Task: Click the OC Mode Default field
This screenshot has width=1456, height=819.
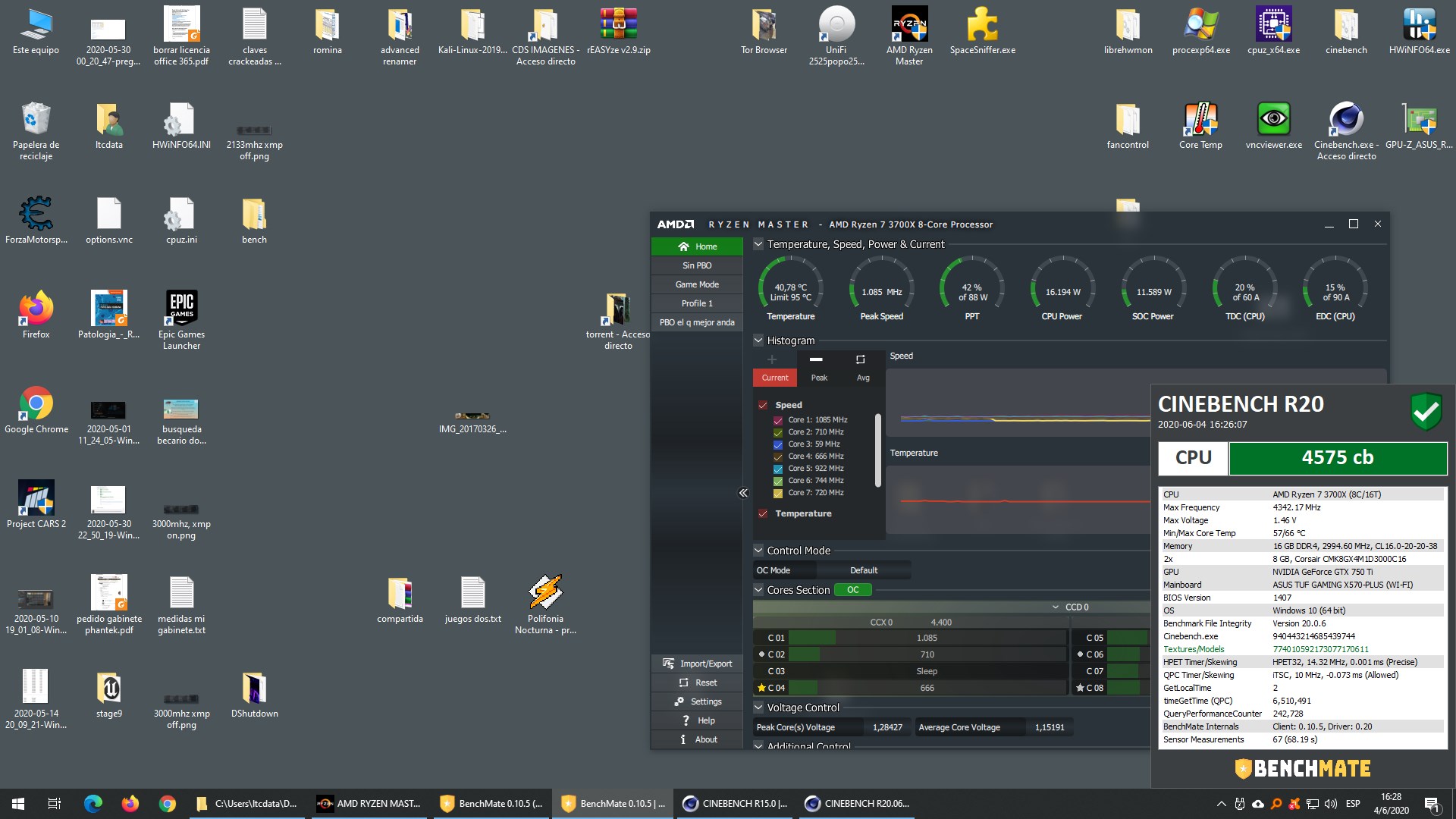Action: pos(864,570)
